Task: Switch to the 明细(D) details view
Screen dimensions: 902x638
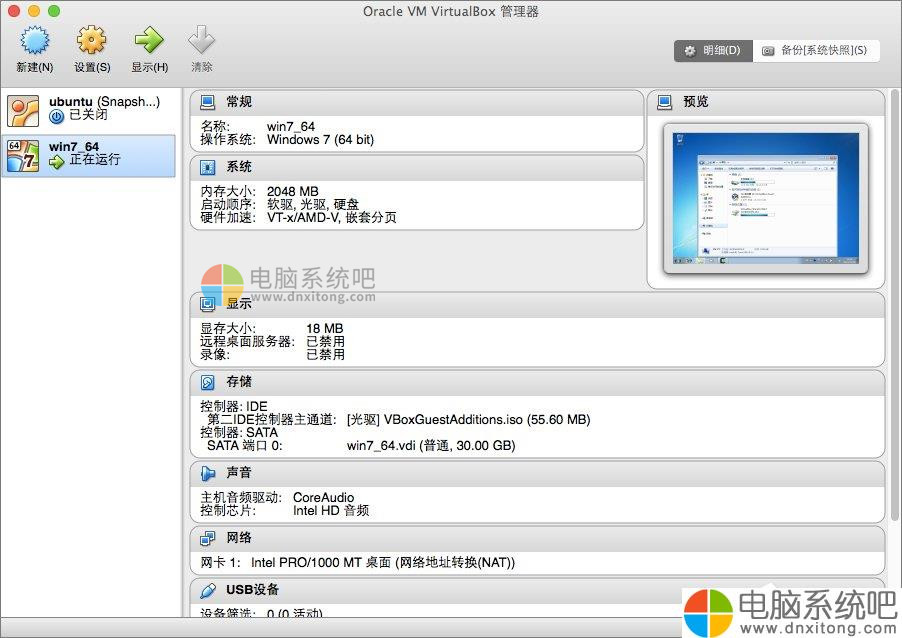Action: coord(713,51)
